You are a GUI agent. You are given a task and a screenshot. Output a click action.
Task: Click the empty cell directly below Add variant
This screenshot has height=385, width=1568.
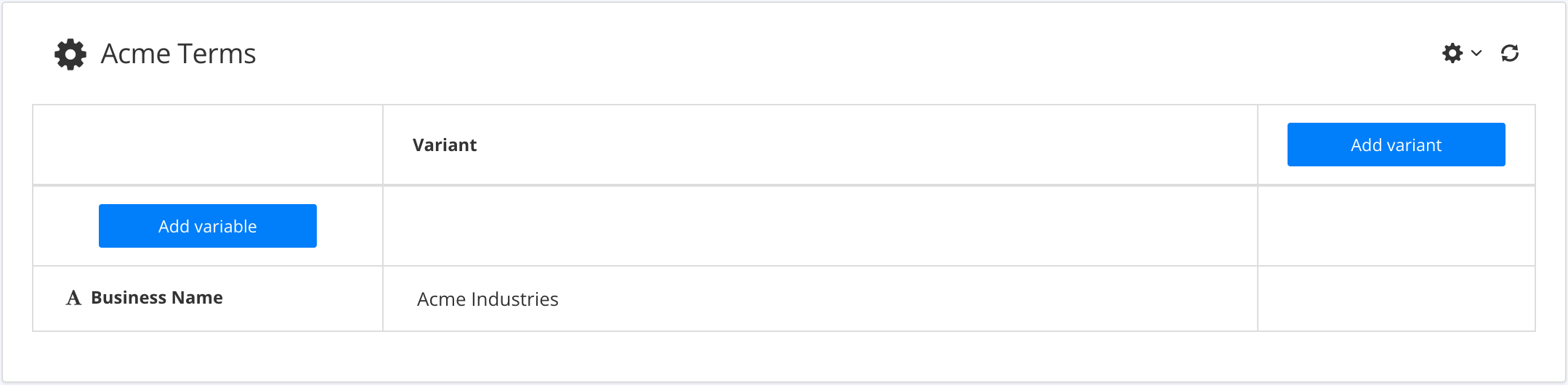click(1396, 226)
